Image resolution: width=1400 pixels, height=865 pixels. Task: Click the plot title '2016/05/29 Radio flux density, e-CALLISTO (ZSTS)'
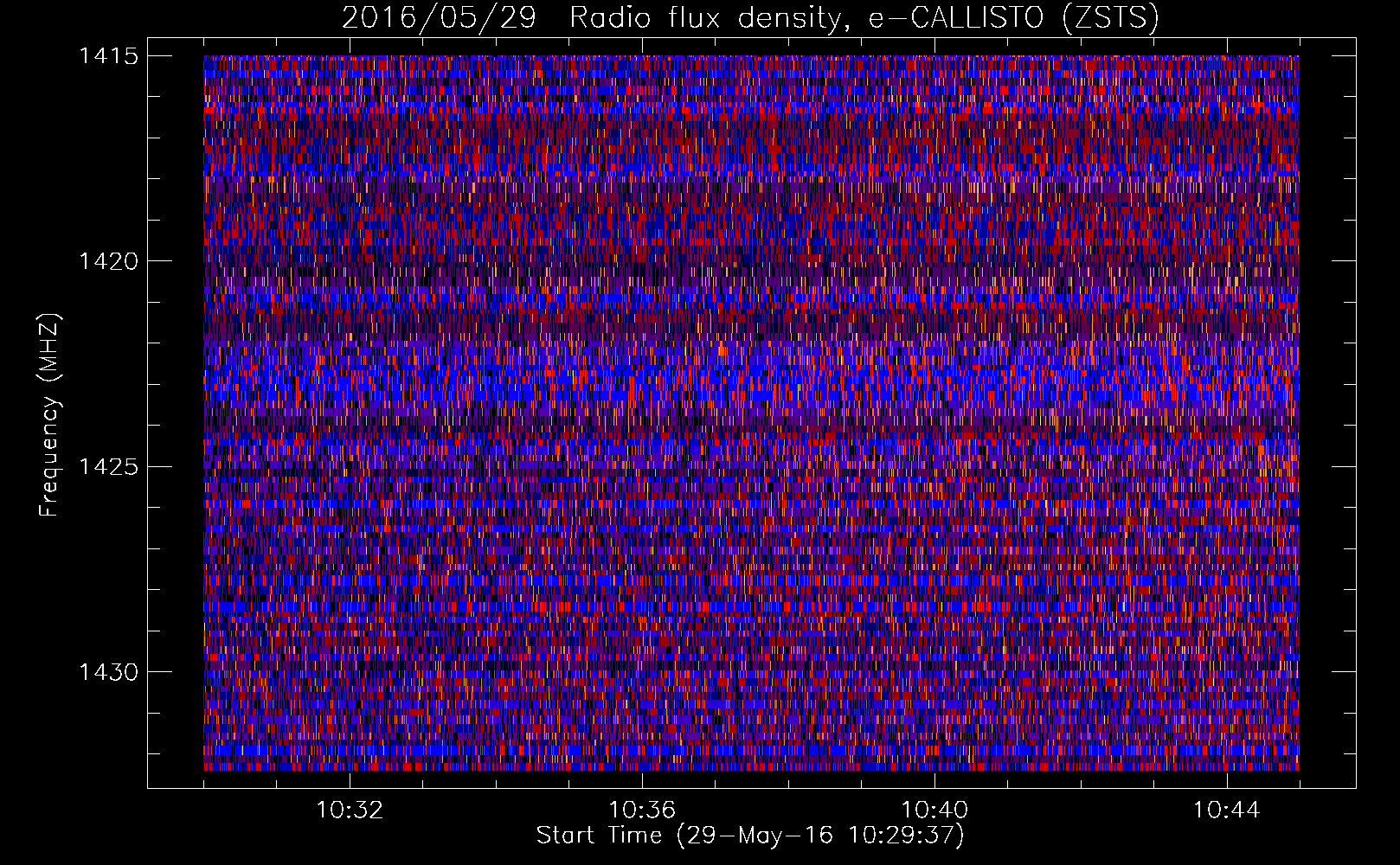pos(750,17)
